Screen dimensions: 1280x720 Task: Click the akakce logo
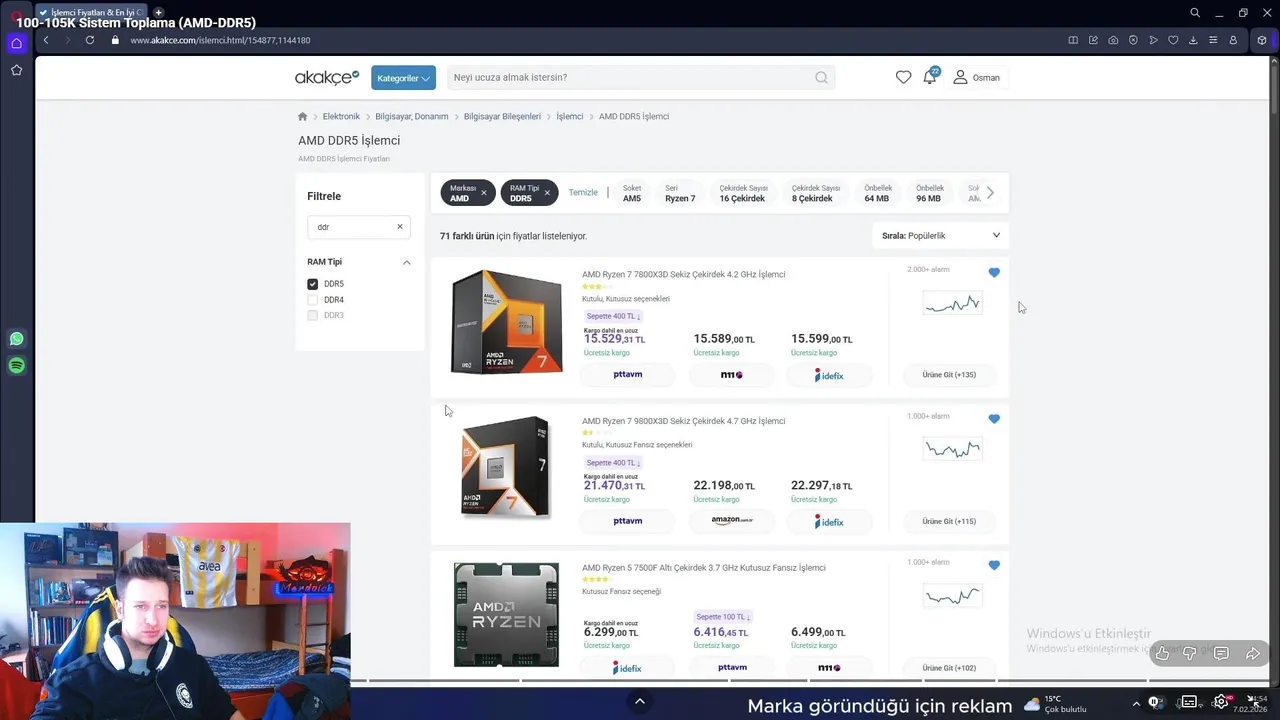tap(327, 77)
